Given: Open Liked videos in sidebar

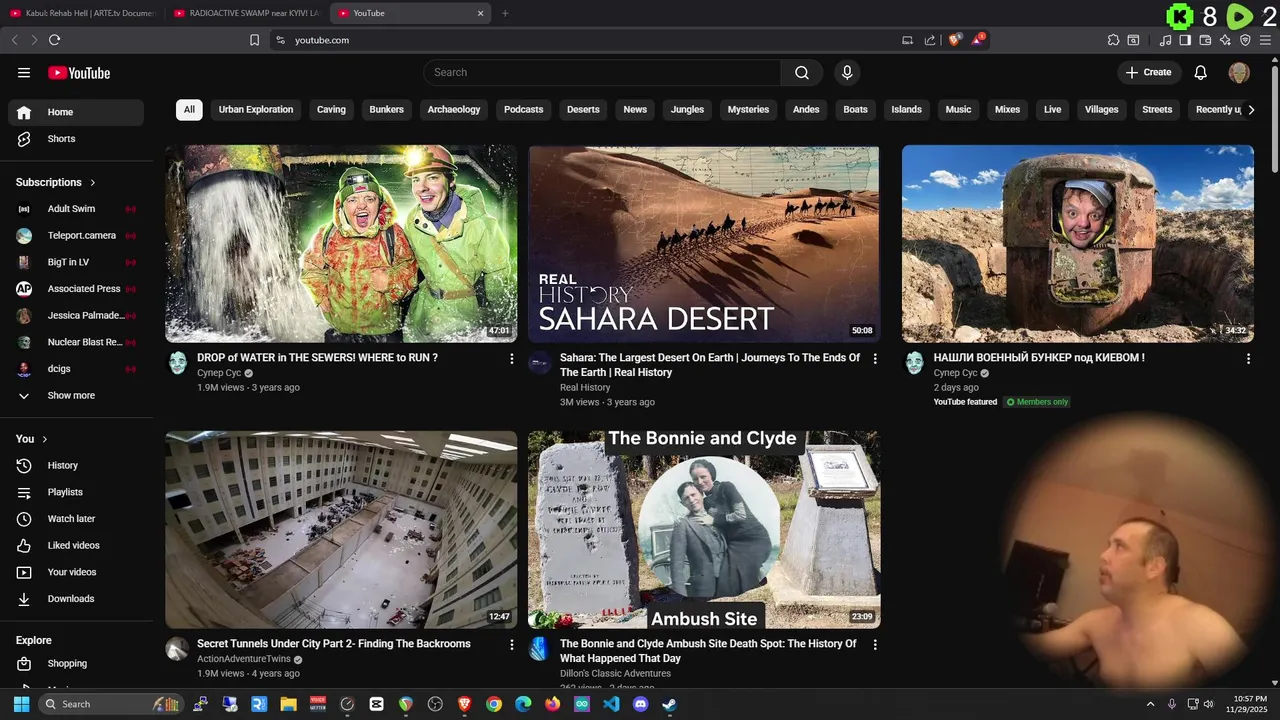Looking at the screenshot, I should [76, 545].
